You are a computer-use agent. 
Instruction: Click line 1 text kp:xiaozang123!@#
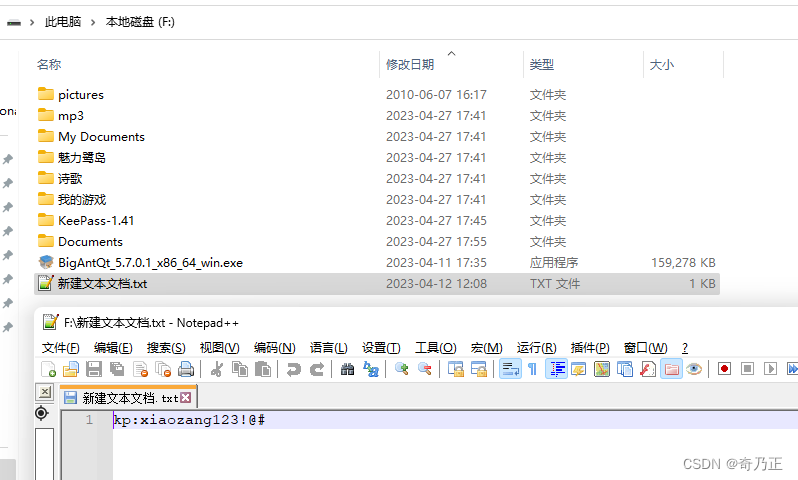click(189, 420)
